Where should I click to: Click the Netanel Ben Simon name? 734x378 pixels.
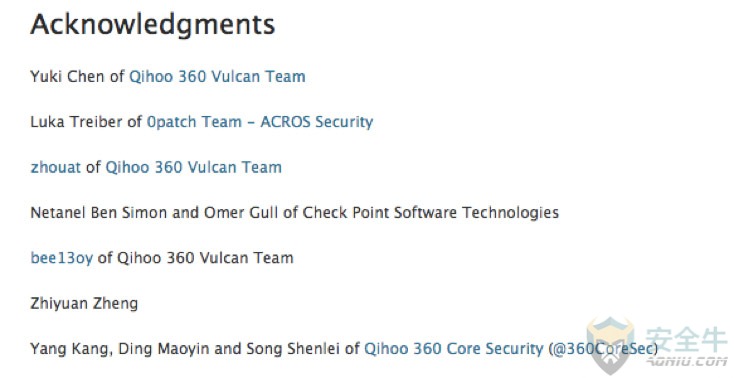point(99,213)
